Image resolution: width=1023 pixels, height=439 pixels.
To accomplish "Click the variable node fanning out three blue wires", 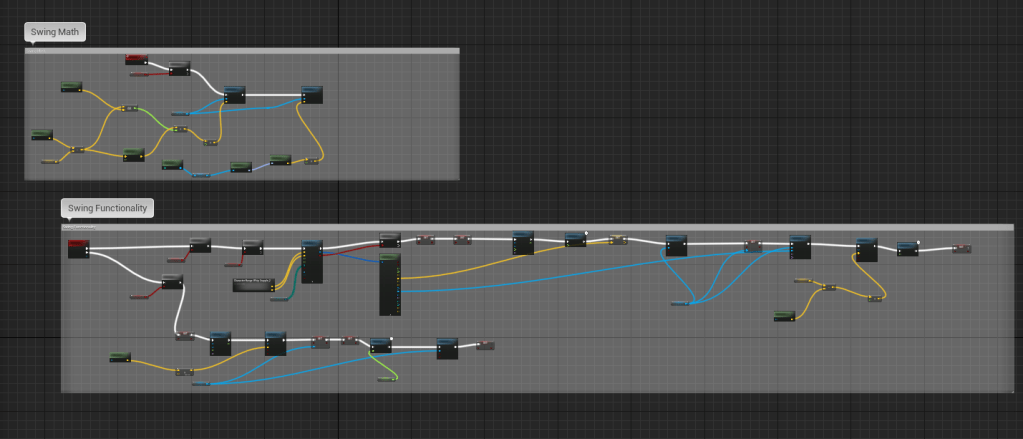I will pyautogui.click(x=686, y=302).
